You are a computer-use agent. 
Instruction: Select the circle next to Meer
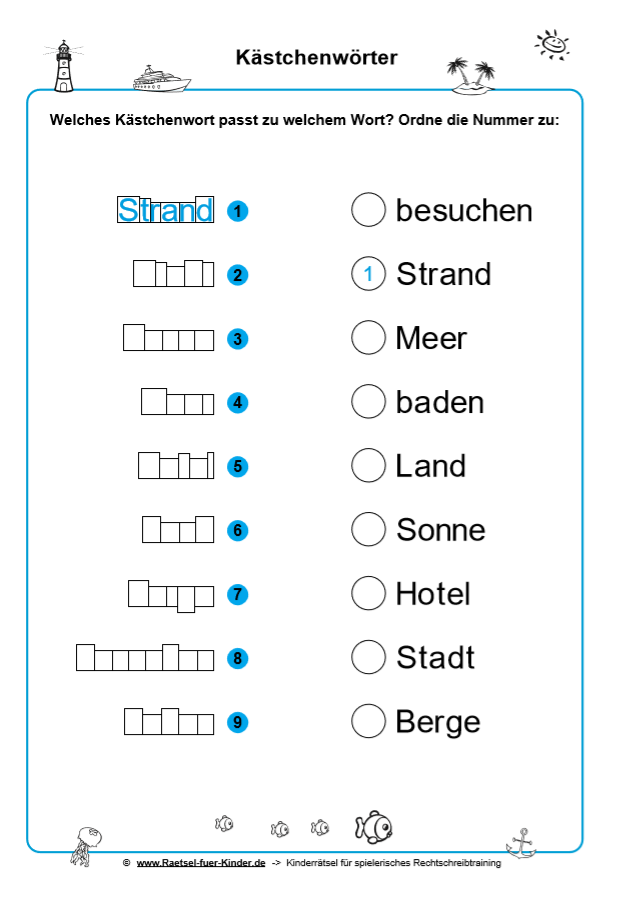[368, 338]
